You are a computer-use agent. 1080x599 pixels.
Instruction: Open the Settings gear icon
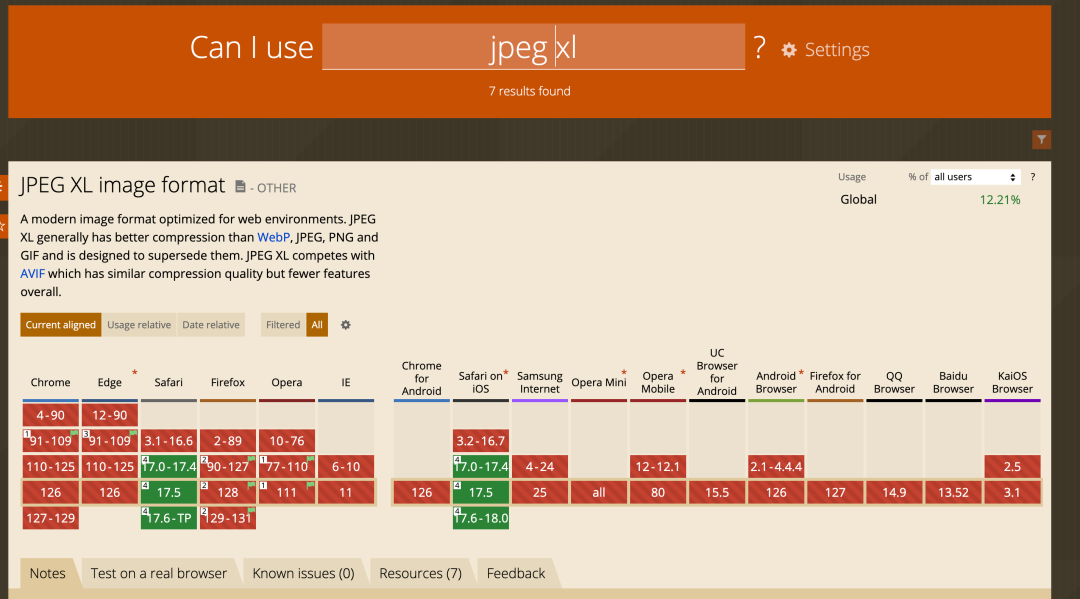tap(789, 50)
